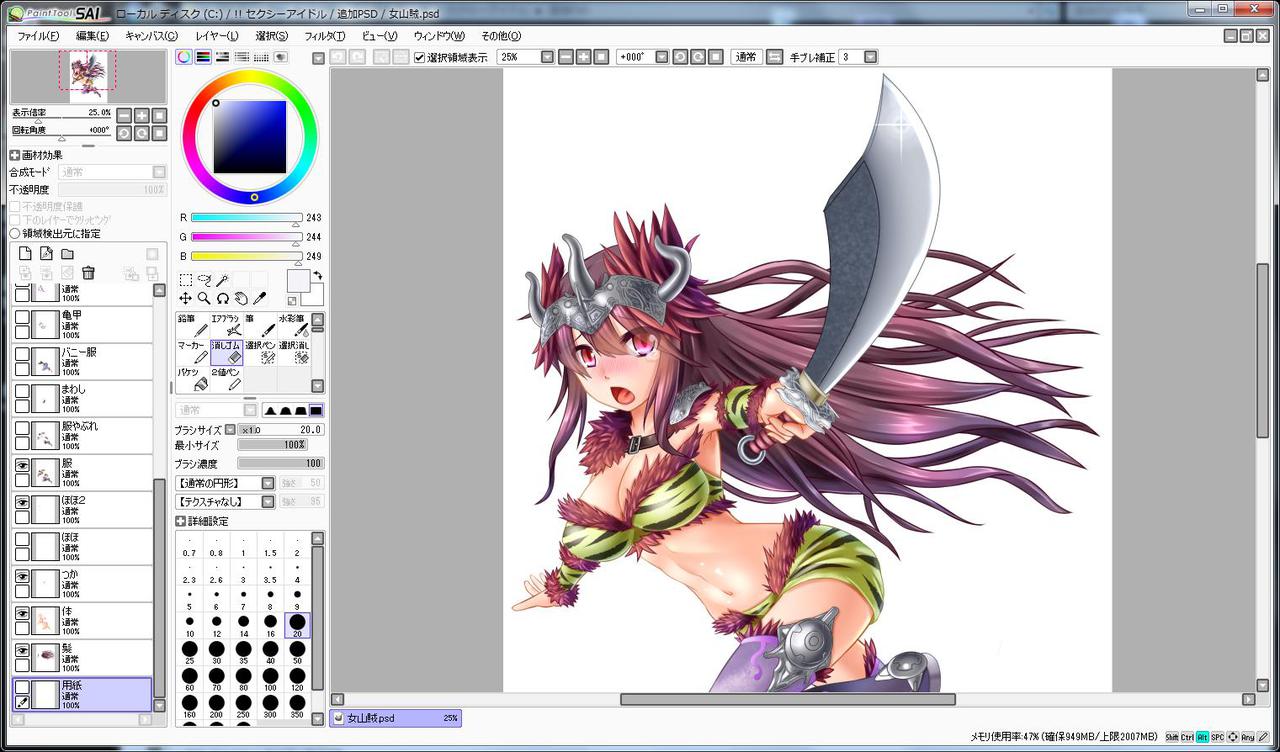Select the 鉛筆 pencil tool

(x=193, y=325)
